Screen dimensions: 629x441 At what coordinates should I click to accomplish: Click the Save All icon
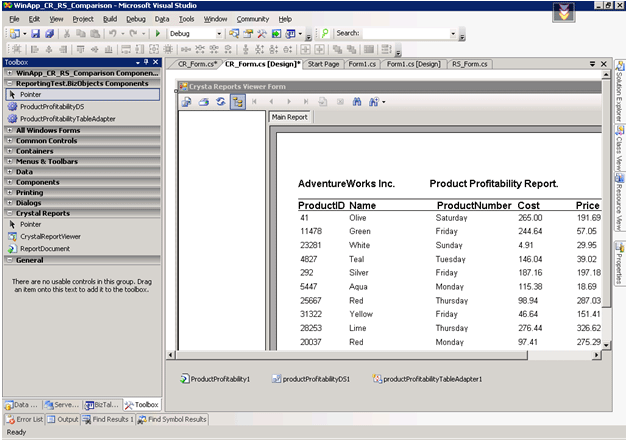click(x=49, y=34)
